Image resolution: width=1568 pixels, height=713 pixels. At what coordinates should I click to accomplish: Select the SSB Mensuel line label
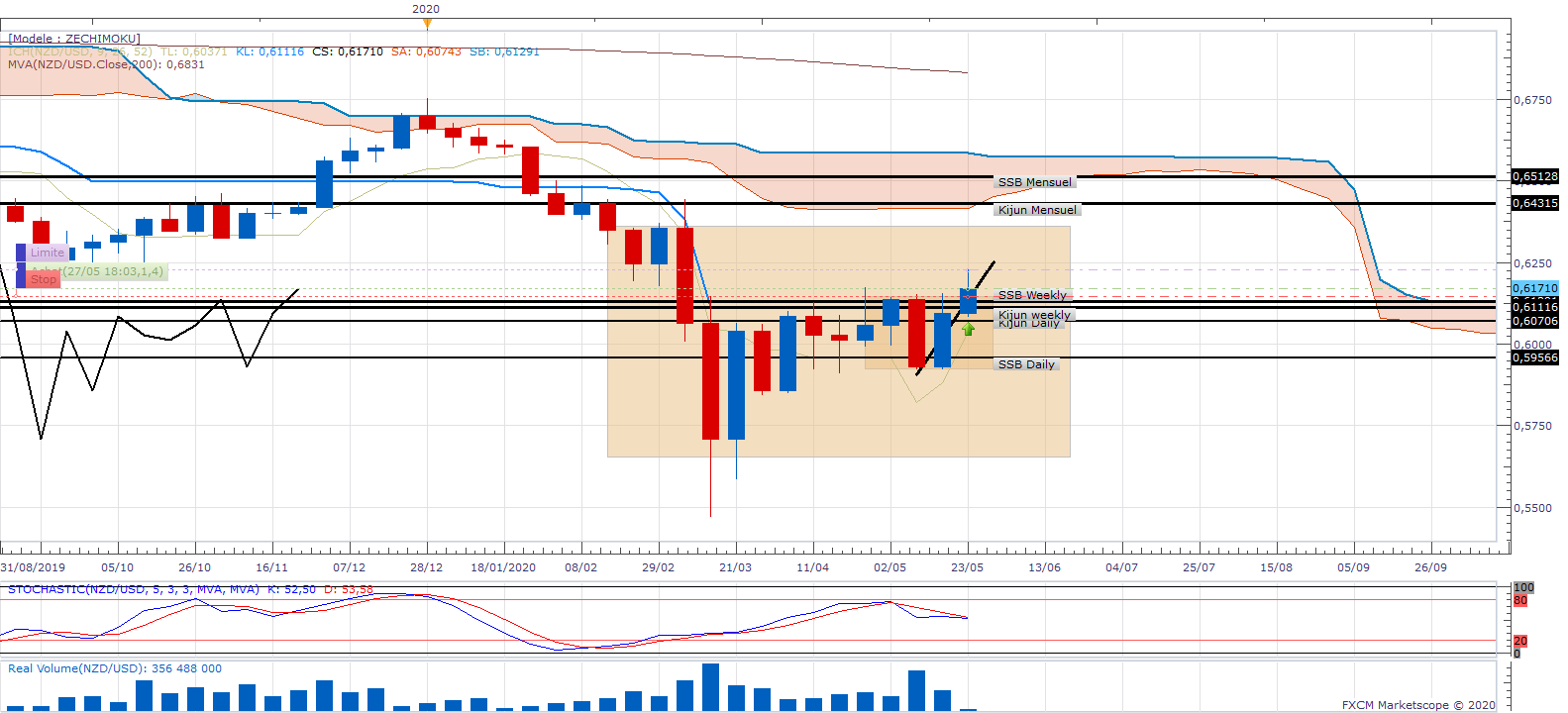(1034, 182)
